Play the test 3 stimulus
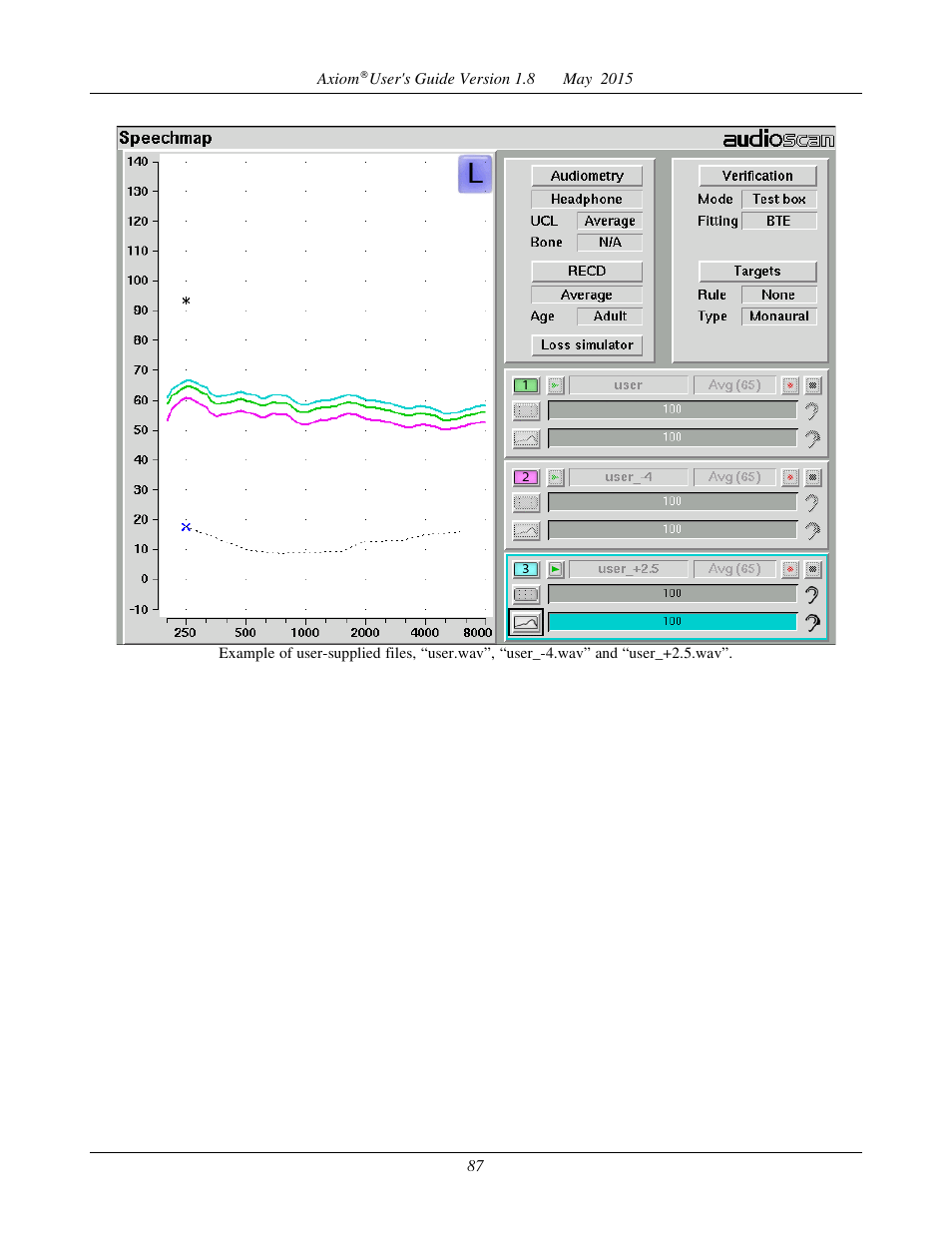Viewport: 952px width, 1233px height. click(556, 569)
